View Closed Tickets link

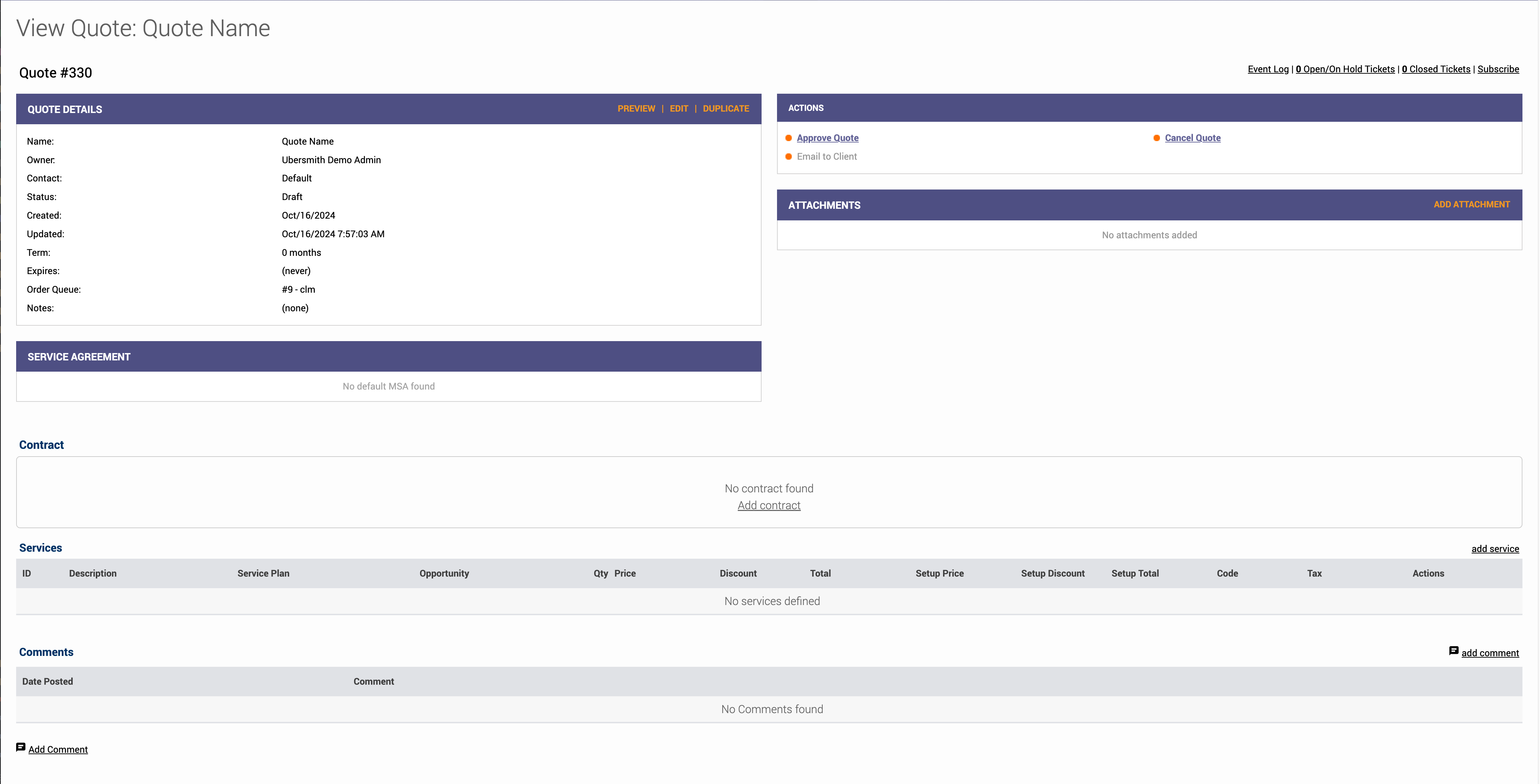1436,69
